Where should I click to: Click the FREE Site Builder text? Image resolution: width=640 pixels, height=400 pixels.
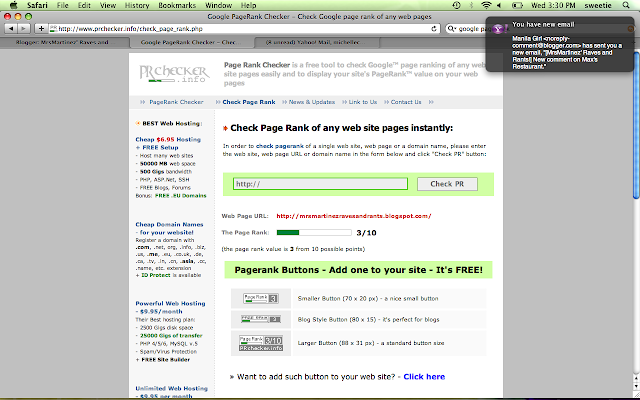coord(165,360)
